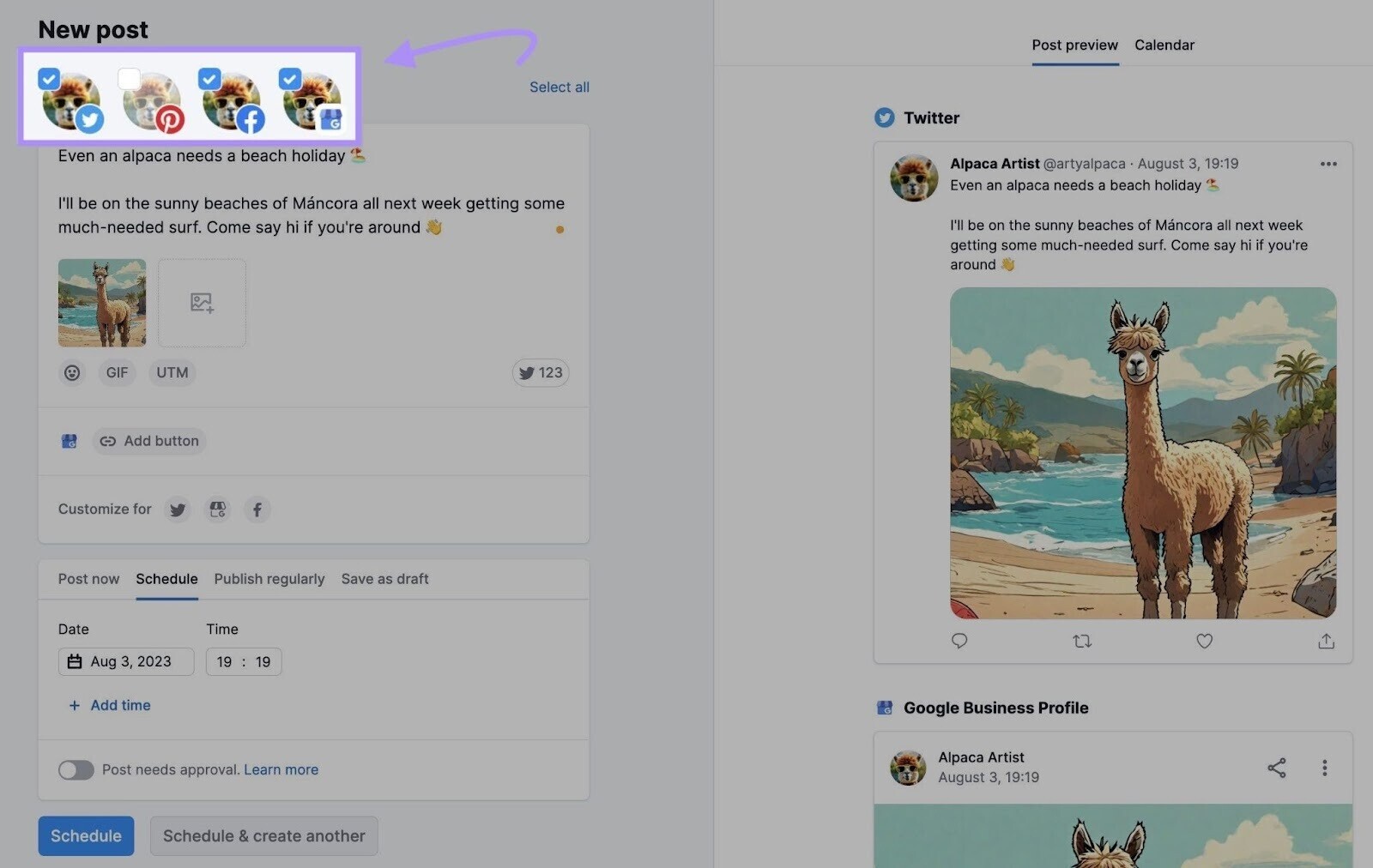Select the Publish regularly tab
Screen dimensions: 1373x868
point(269,579)
